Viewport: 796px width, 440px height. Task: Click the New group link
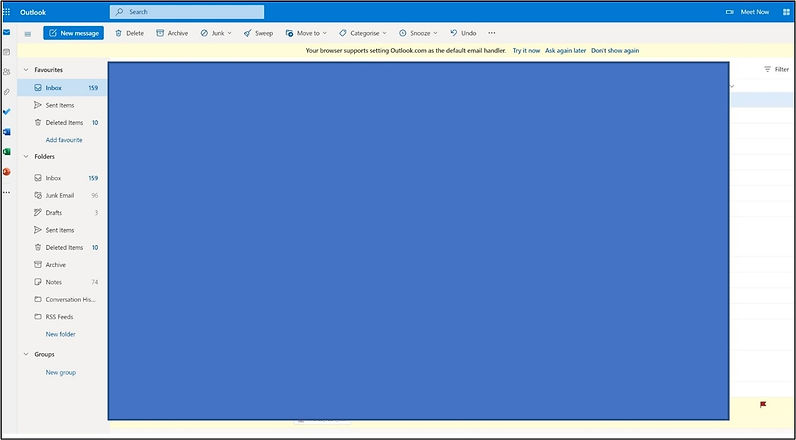pyautogui.click(x=60, y=373)
